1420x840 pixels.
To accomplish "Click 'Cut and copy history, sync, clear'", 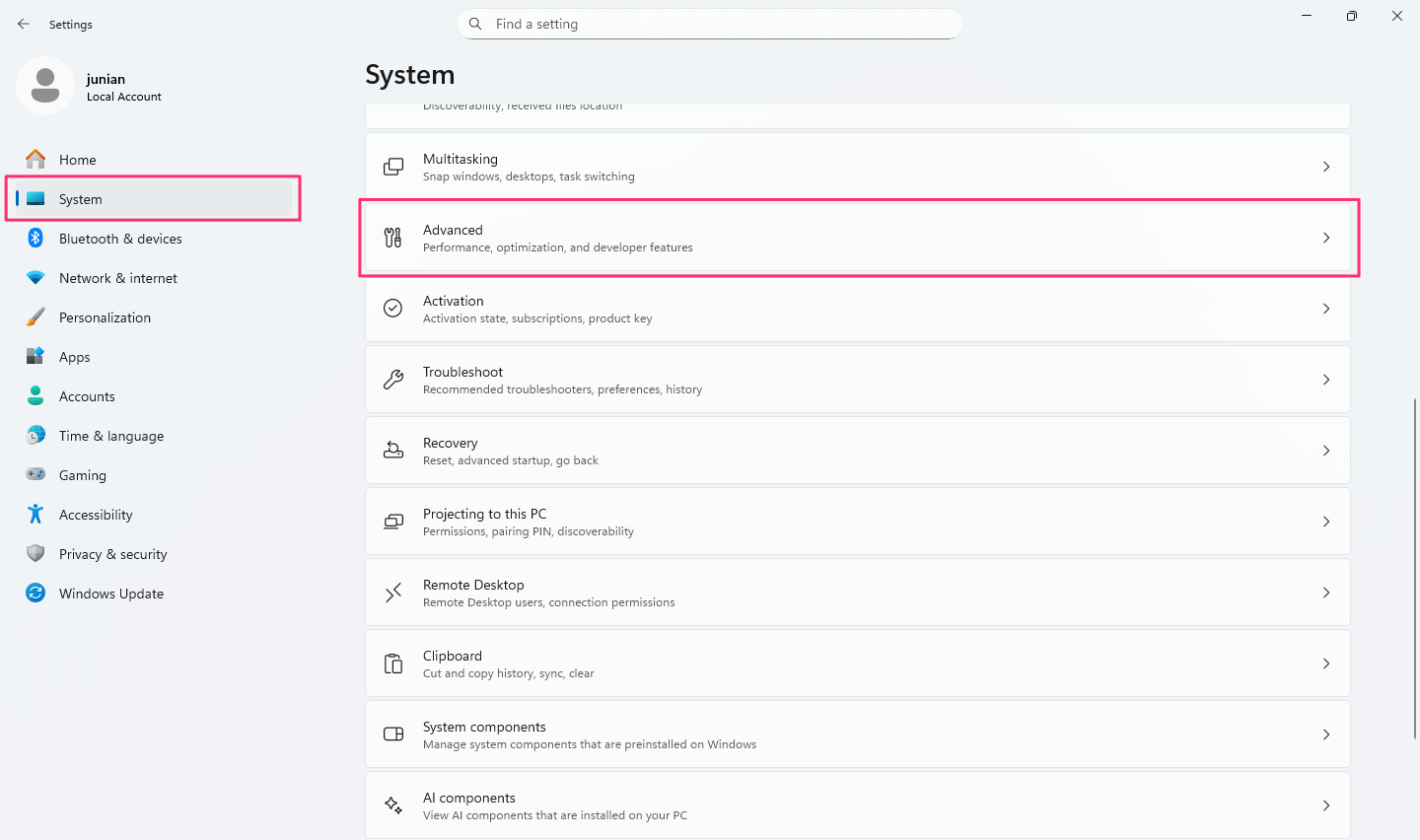I will click(509, 673).
